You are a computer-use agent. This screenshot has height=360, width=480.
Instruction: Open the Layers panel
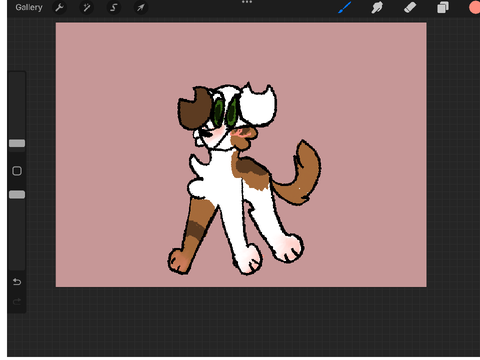tap(443, 7)
